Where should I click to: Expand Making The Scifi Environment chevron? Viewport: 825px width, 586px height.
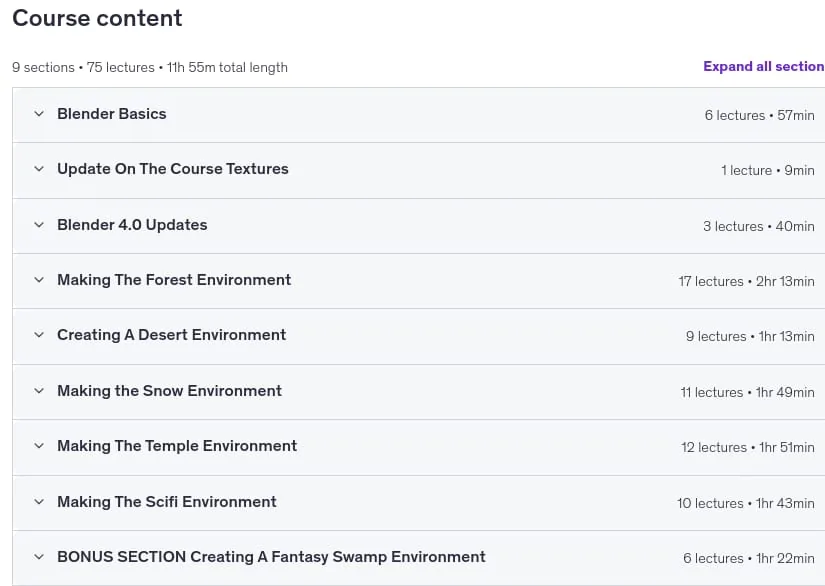(39, 502)
